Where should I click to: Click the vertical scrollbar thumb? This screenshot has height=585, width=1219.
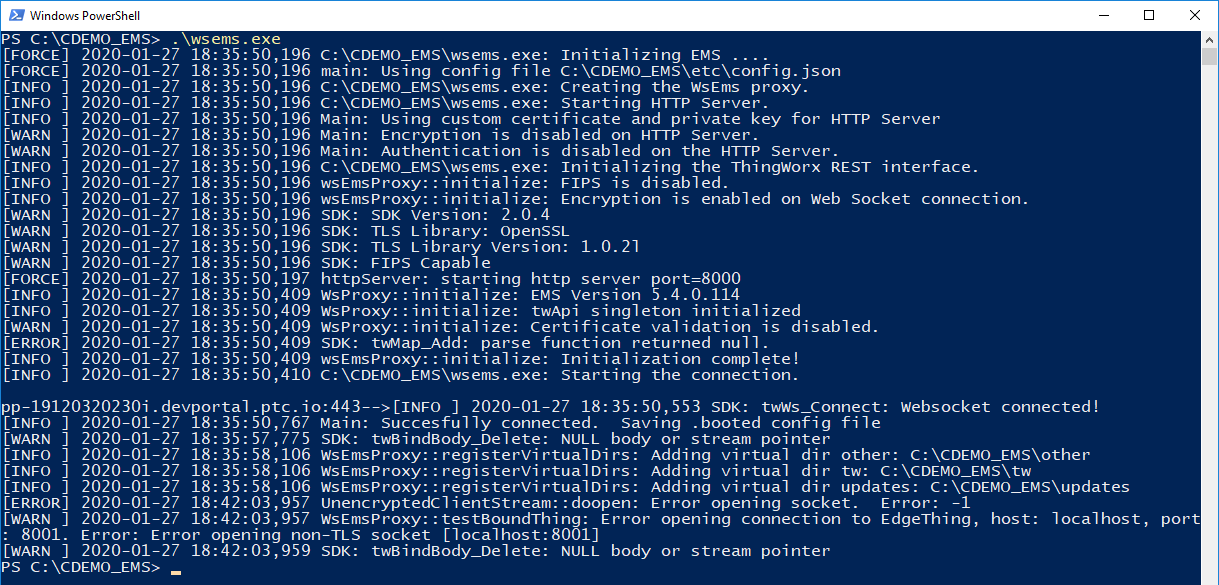(x=1209, y=55)
